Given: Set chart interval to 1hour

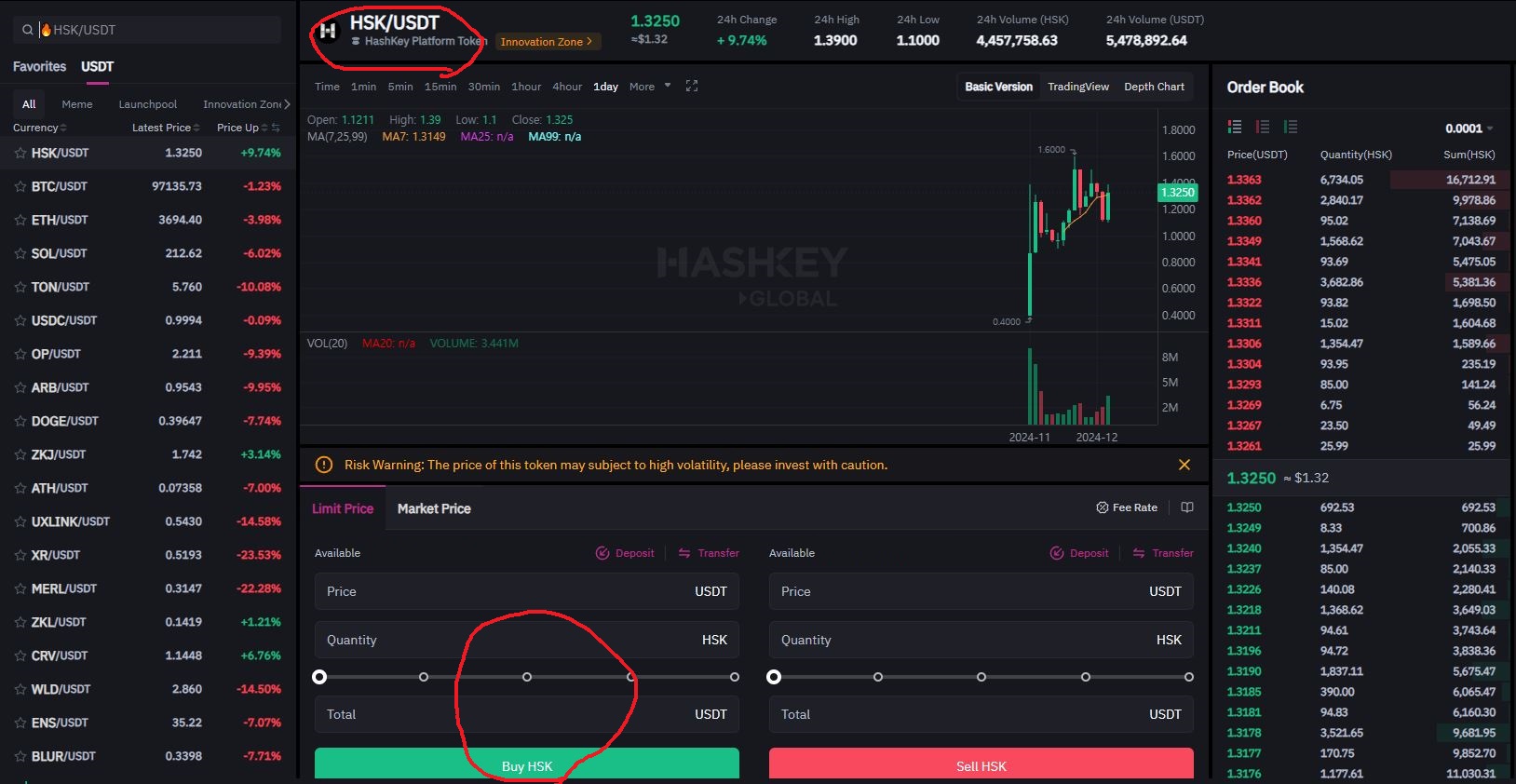Looking at the screenshot, I should pos(526,87).
